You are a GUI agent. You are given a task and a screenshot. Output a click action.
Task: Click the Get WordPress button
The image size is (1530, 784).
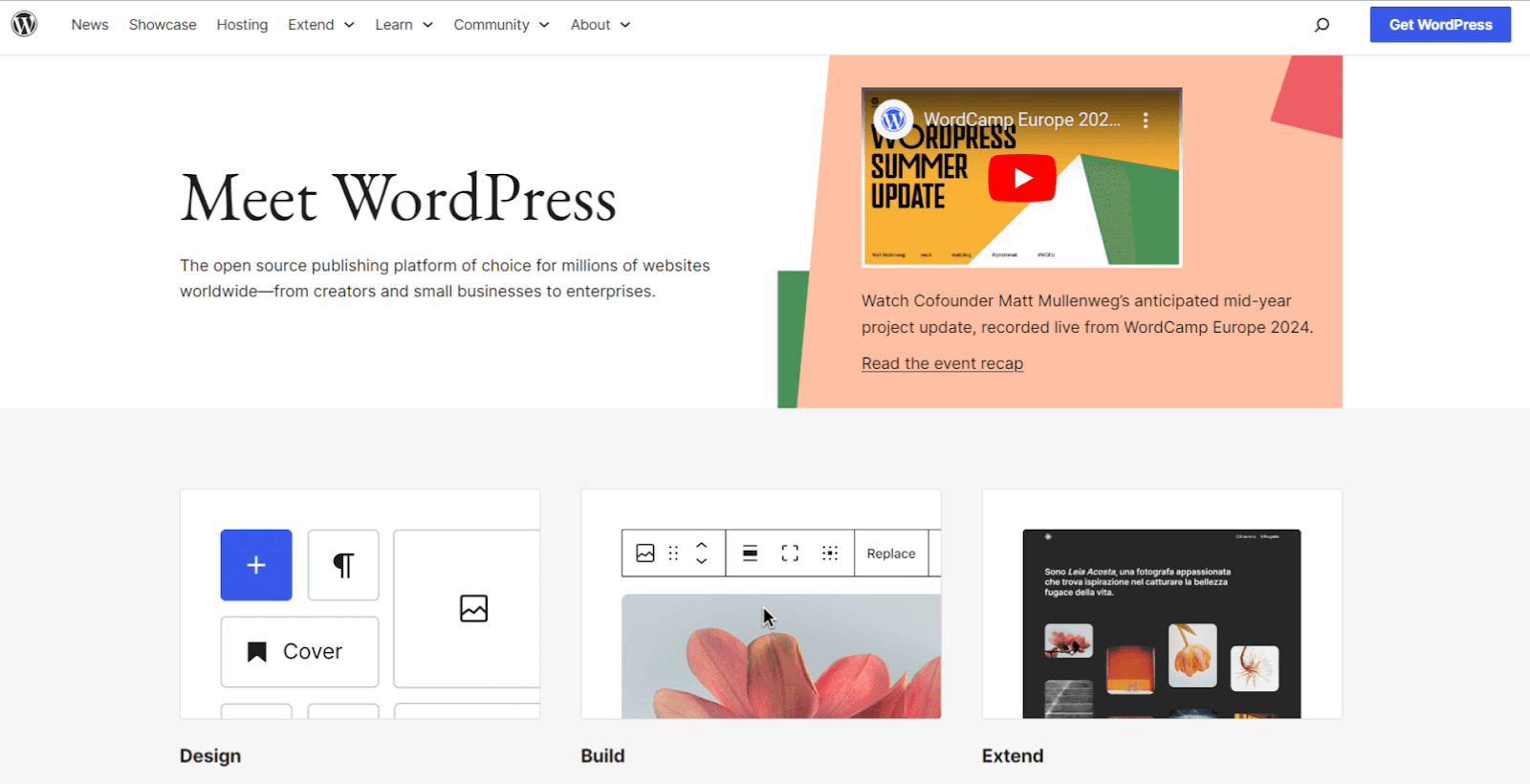pyautogui.click(x=1440, y=25)
